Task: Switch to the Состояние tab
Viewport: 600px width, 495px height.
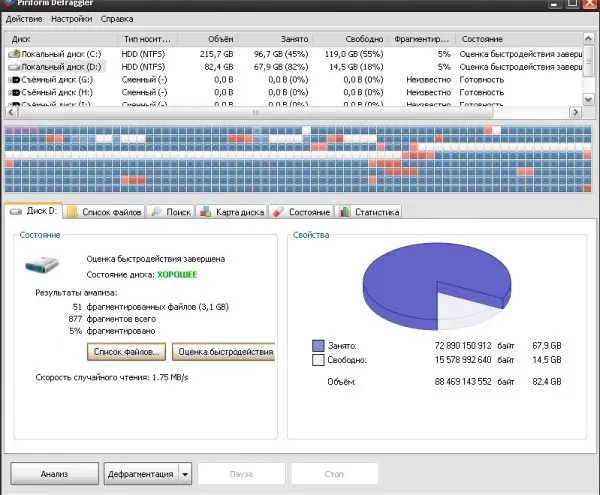Action: pos(302,212)
